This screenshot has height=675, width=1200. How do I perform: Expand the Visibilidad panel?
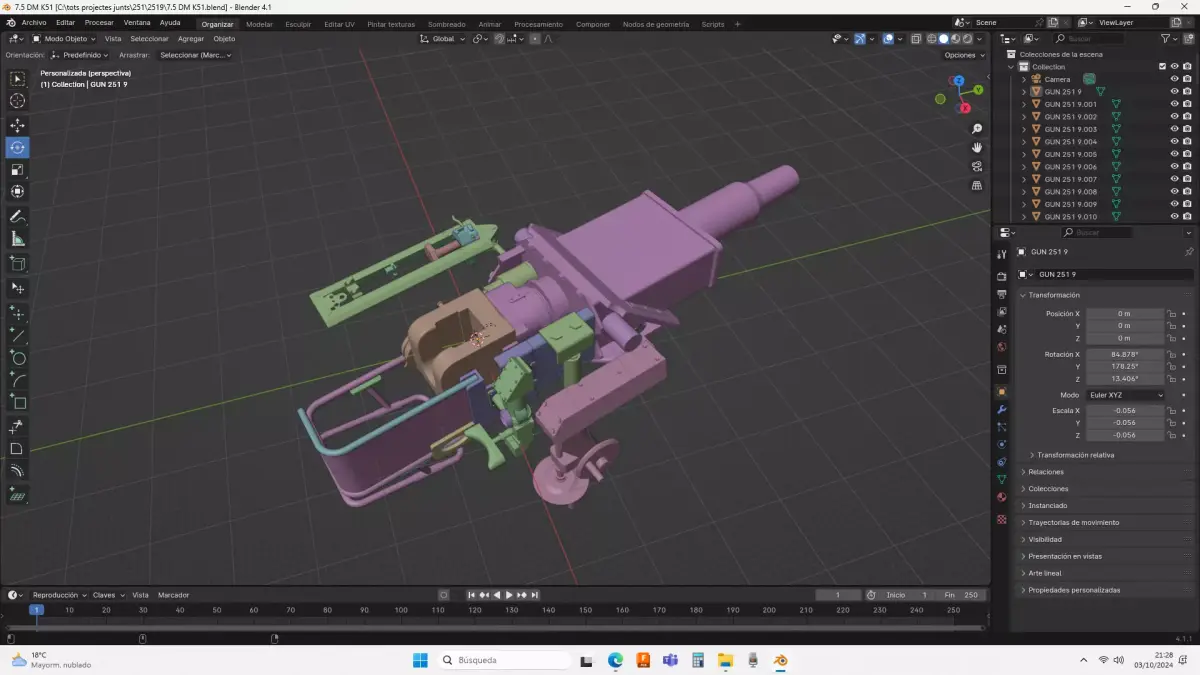[1045, 539]
